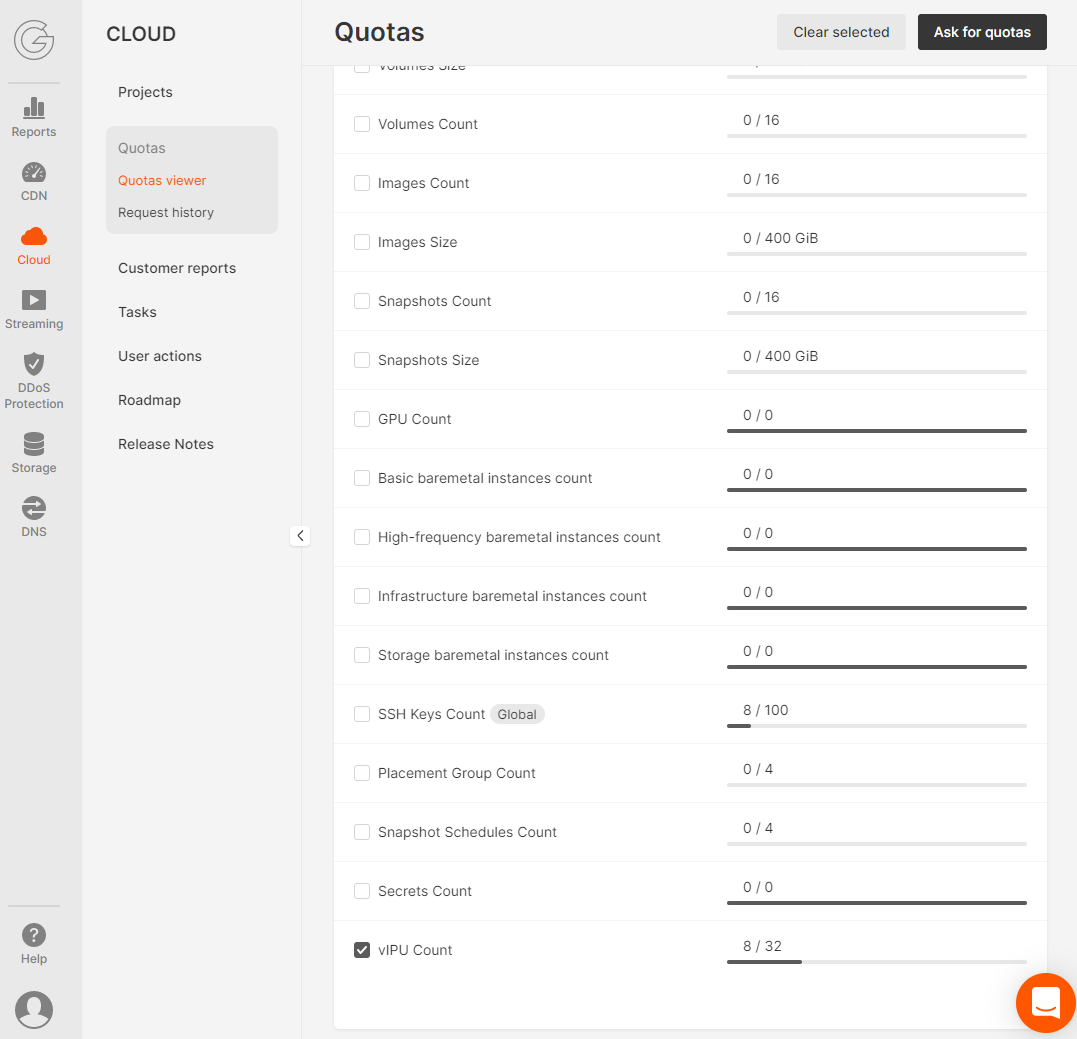This screenshot has height=1039, width=1077.
Task: Collapse the CLOUD navigation panel
Action: pyautogui.click(x=300, y=536)
